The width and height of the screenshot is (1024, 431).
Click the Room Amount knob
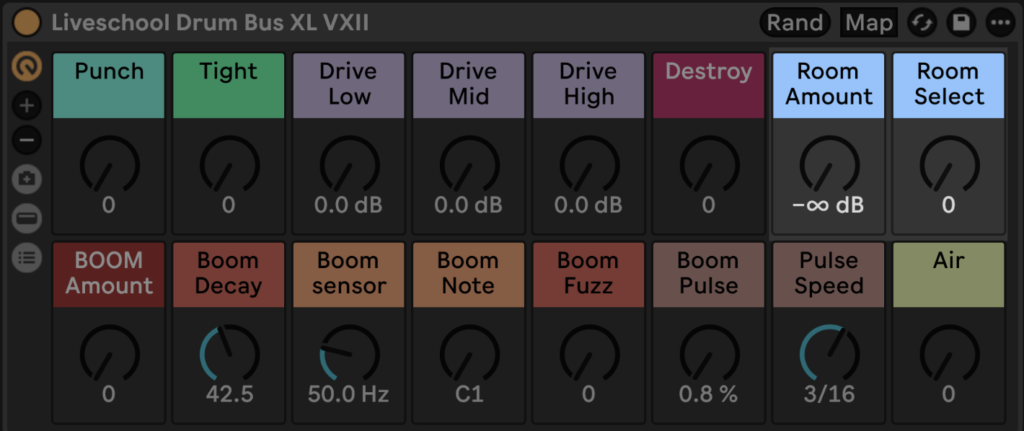[829, 165]
